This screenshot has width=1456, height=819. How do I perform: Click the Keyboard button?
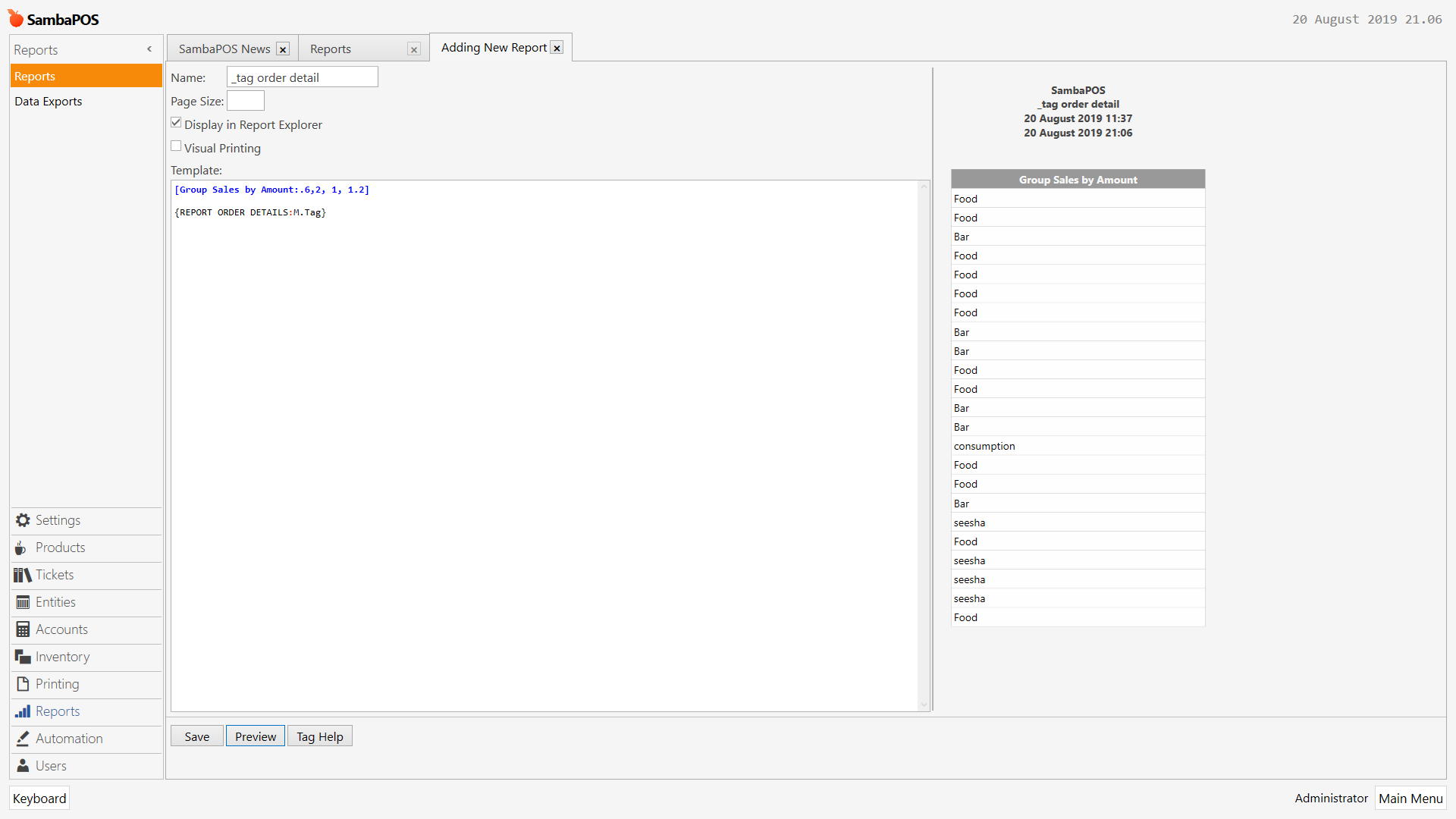click(x=39, y=799)
